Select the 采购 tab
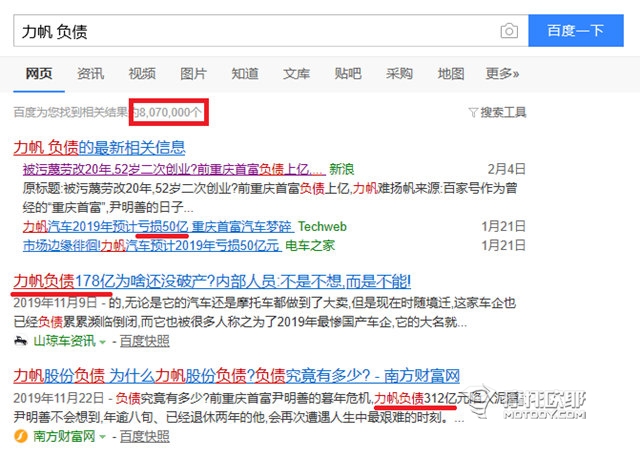Image resolution: width=640 pixels, height=458 pixels. pyautogui.click(x=399, y=73)
